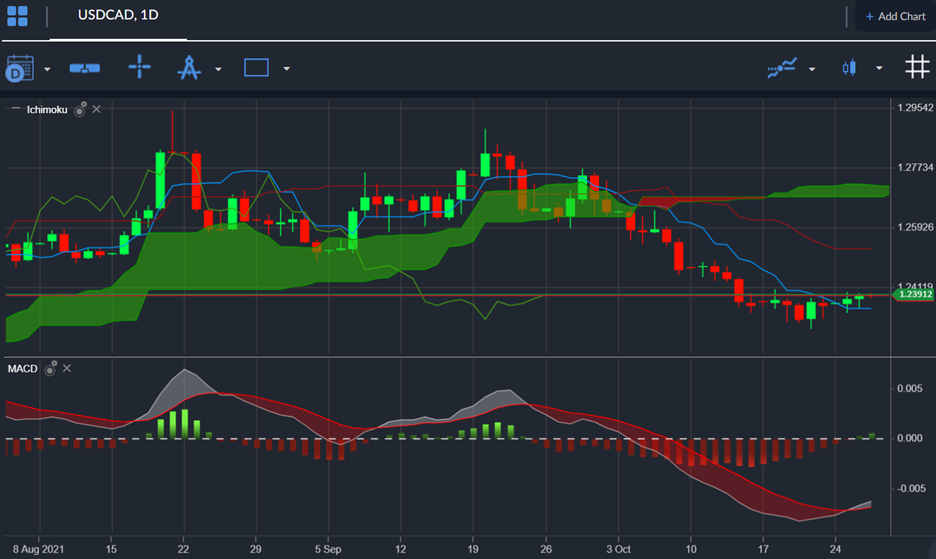Click the MACD indicator label
Image resolution: width=936 pixels, height=559 pixels.
pos(23,369)
